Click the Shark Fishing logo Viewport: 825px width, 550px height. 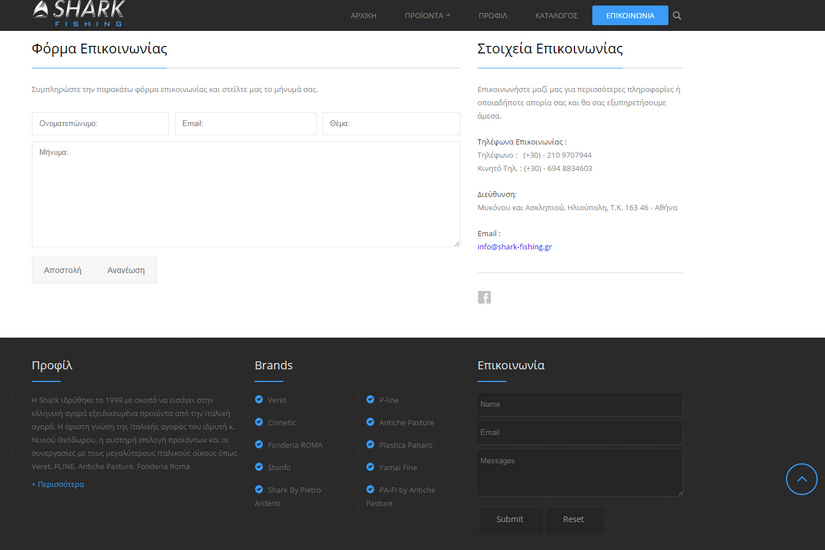point(78,13)
